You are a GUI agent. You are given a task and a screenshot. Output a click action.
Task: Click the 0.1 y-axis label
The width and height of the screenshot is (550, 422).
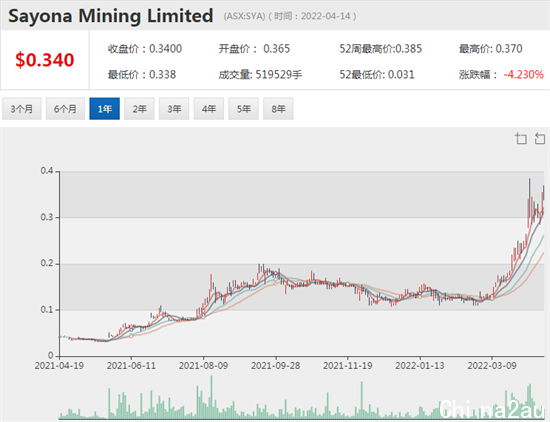(x=47, y=310)
